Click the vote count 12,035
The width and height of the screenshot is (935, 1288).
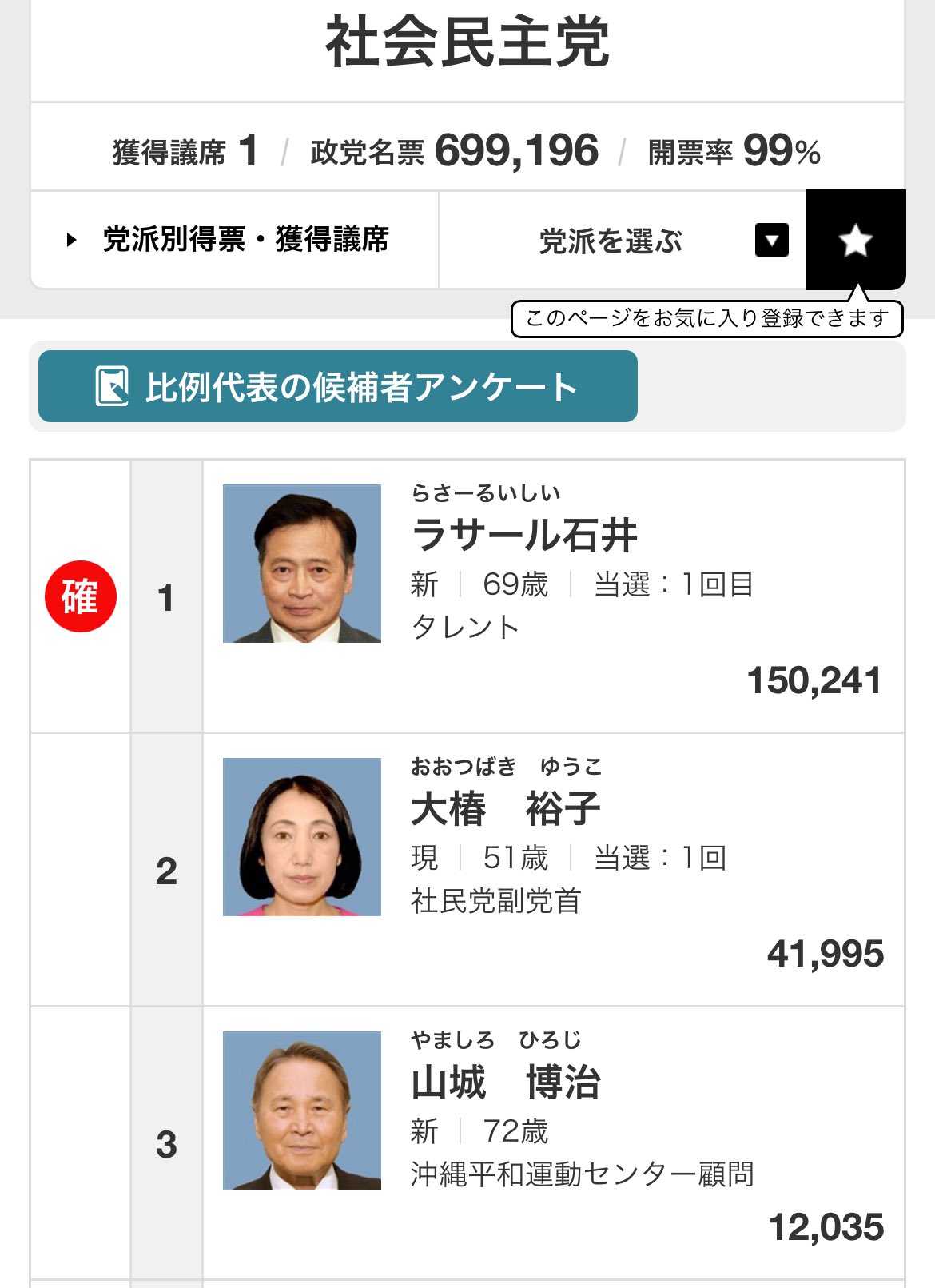[826, 1227]
